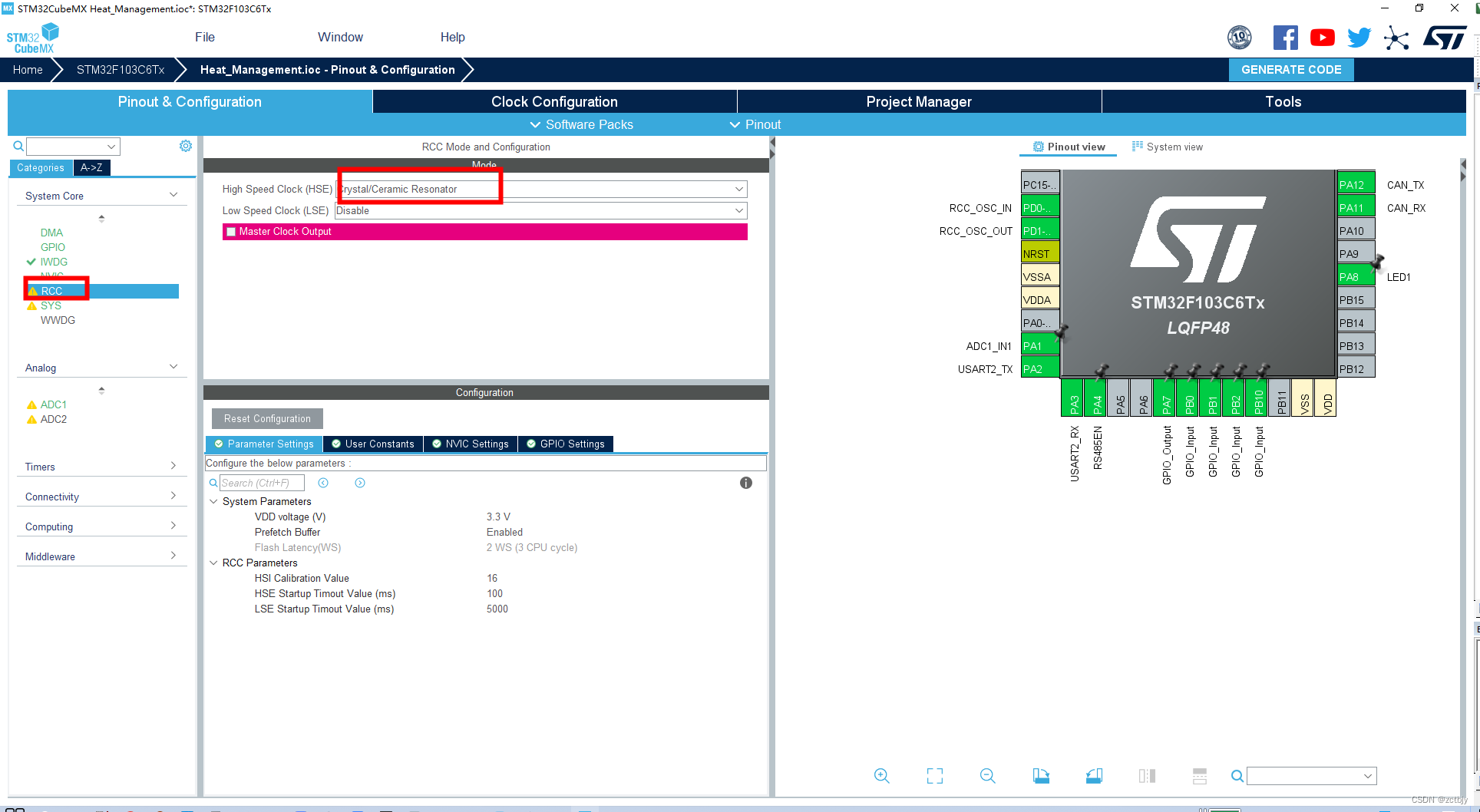Screen dimensions: 1480x812
Task: Show parameter info with the i icon
Action: [x=746, y=483]
